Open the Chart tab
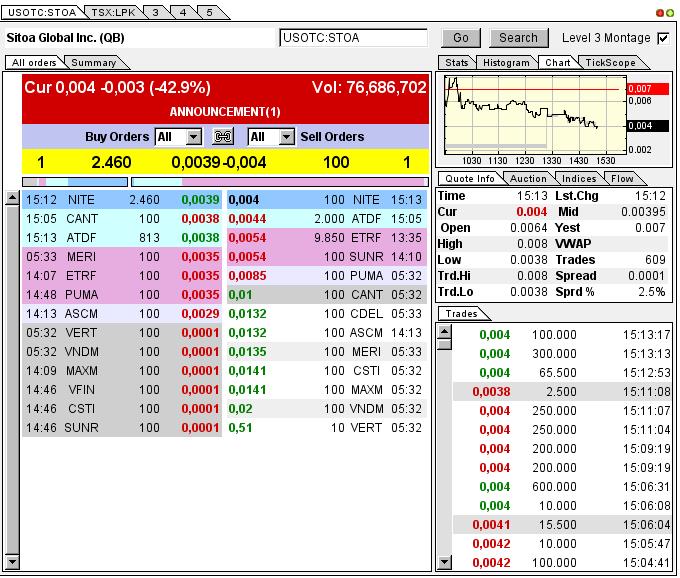This screenshot has height=578, width=680. point(557,62)
